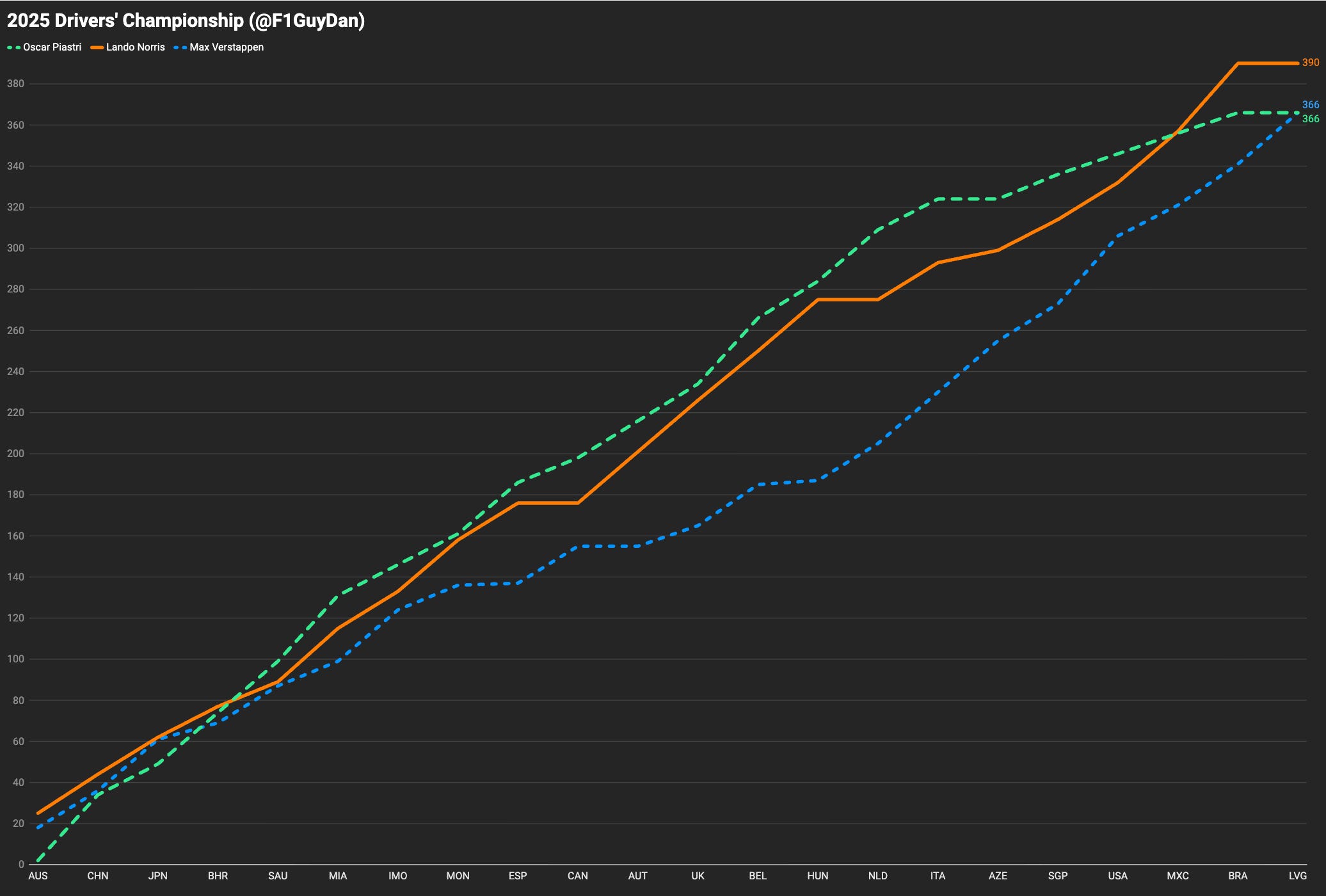The width and height of the screenshot is (1326, 896).
Task: Click the AUS x-axis label
Action: tap(38, 876)
